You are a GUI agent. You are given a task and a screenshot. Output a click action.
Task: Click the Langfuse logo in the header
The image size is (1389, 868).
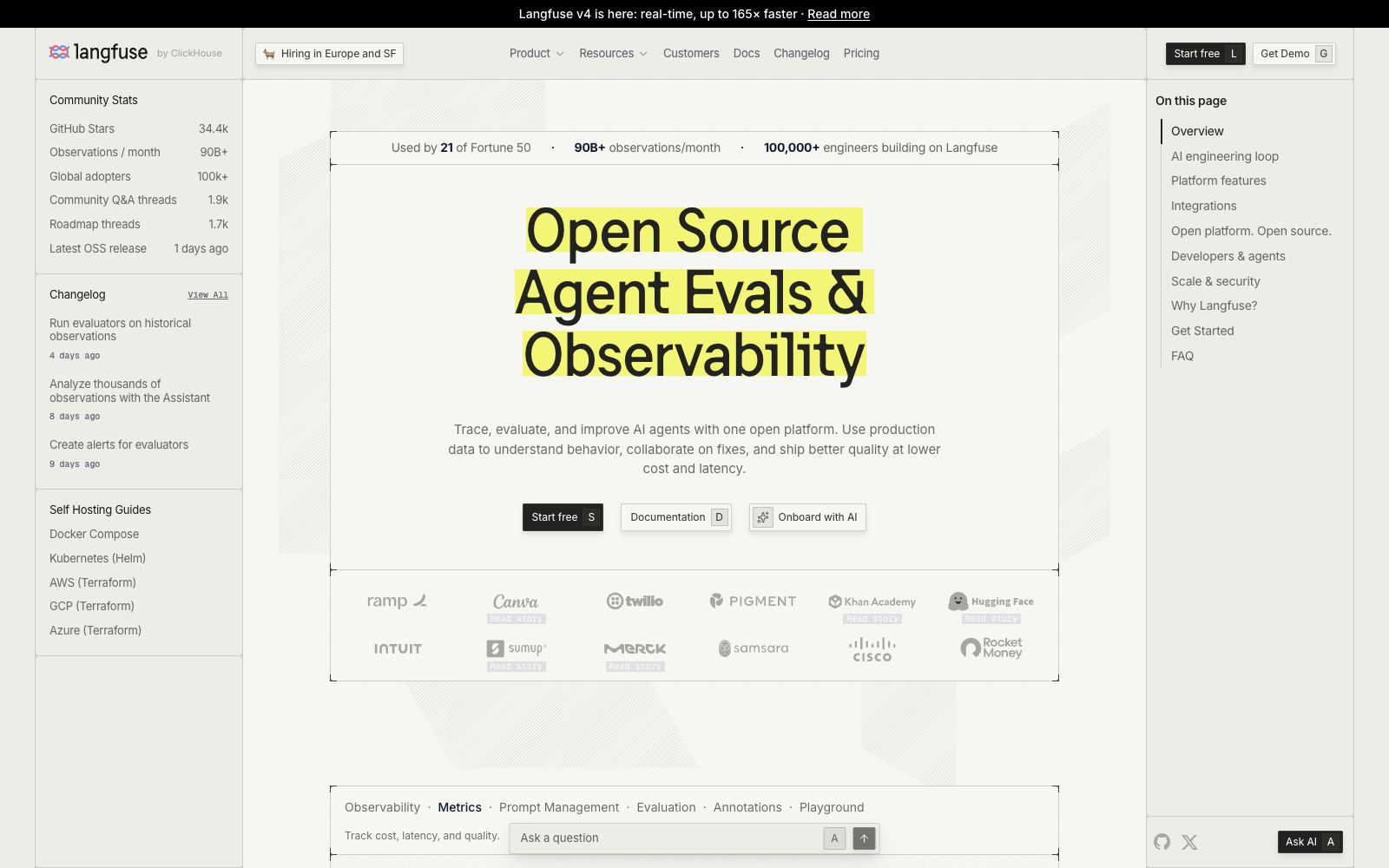[98, 53]
